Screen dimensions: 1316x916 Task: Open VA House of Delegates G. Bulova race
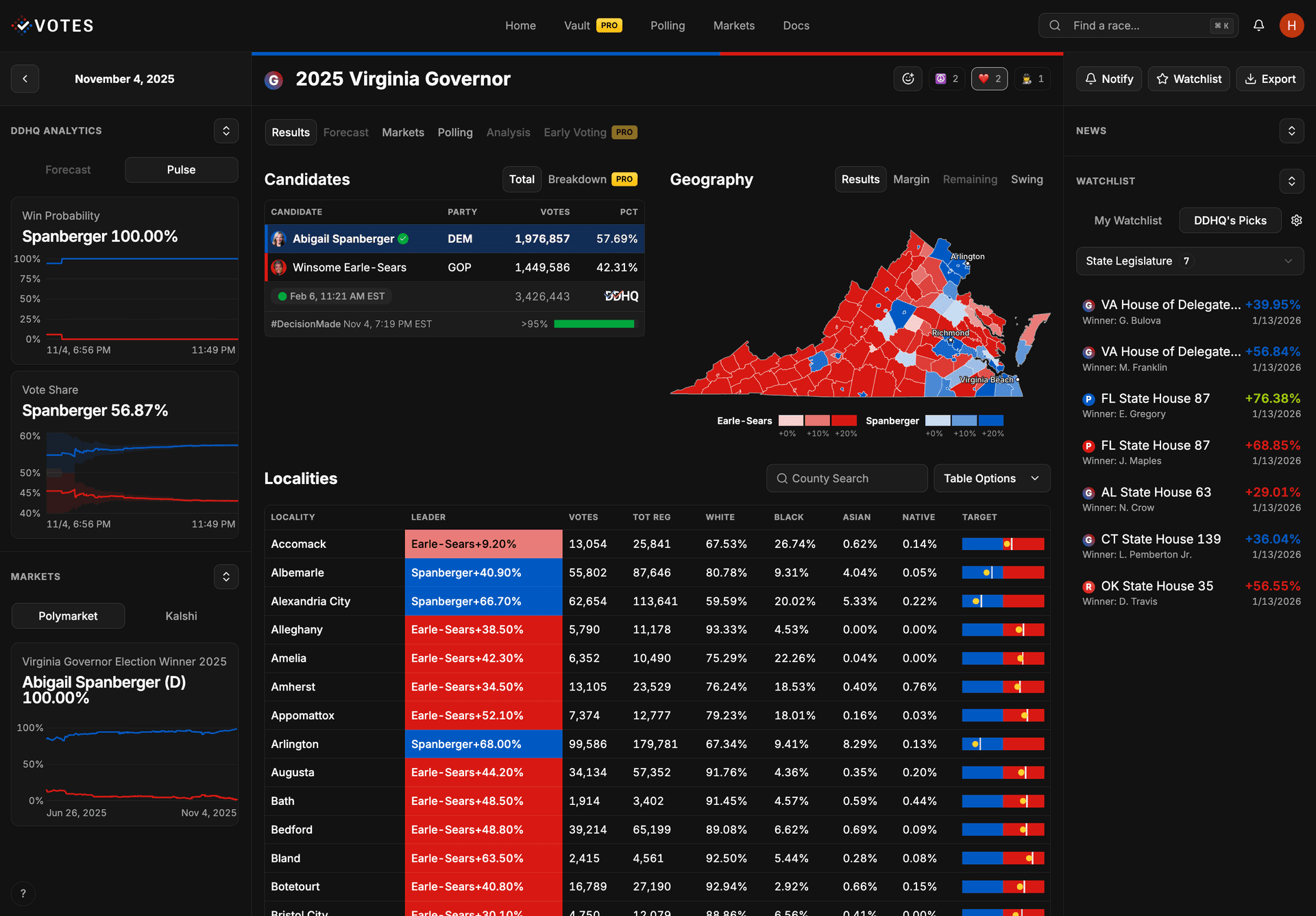click(x=1191, y=312)
